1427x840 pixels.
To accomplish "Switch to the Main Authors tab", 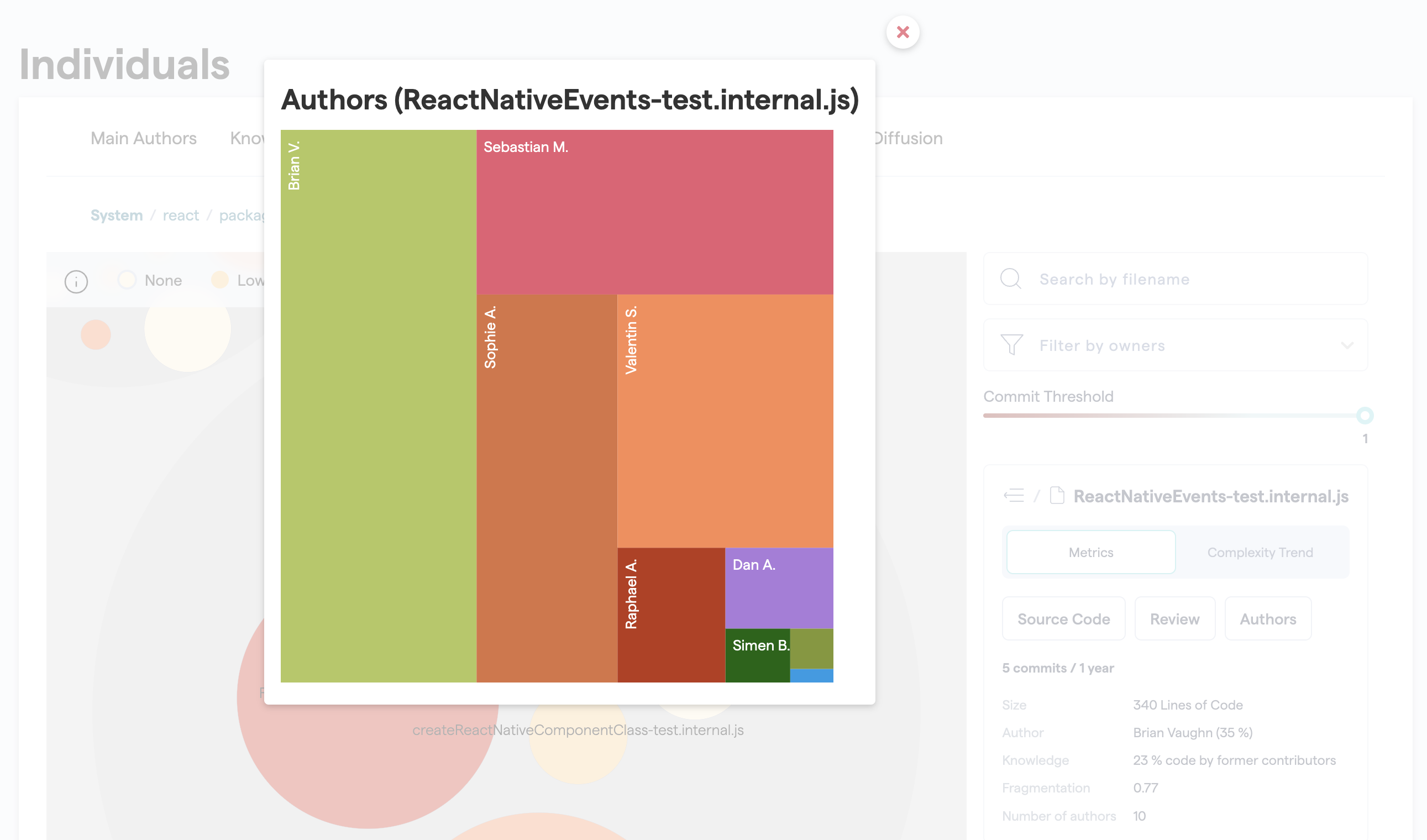I will [x=143, y=138].
